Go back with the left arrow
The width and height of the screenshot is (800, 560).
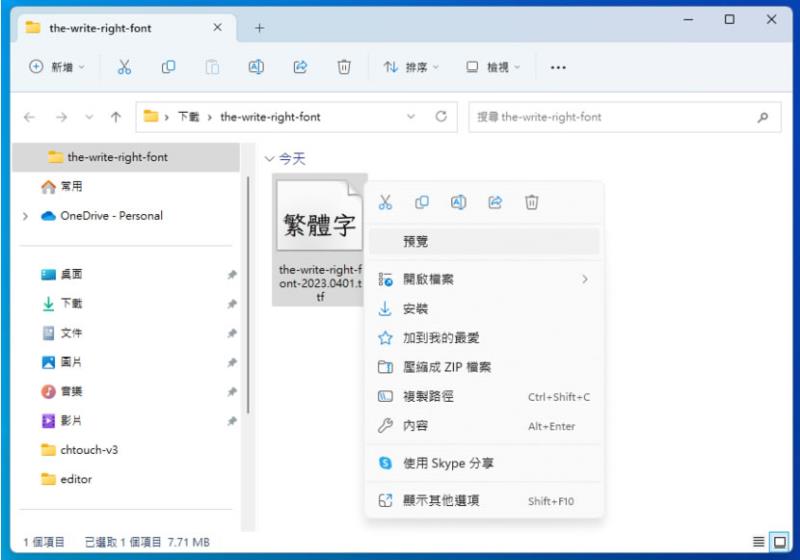click(30, 117)
